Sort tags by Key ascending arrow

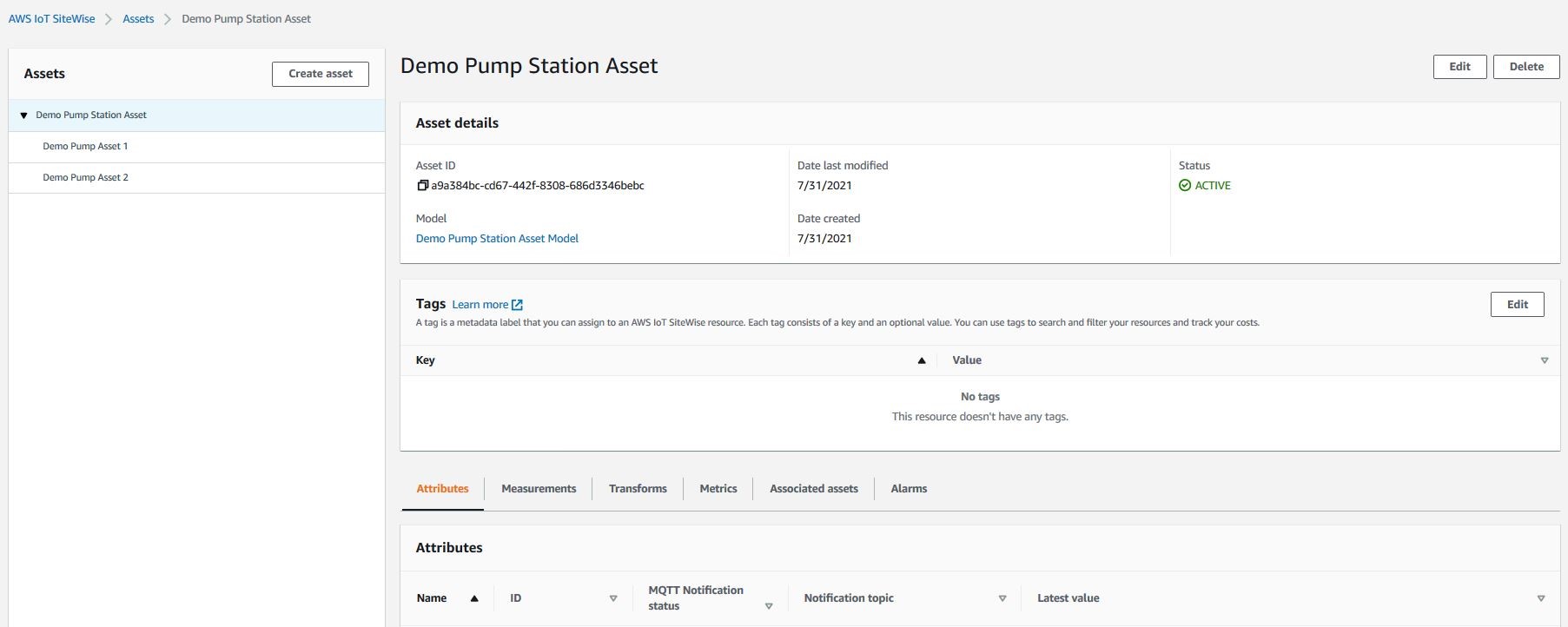(922, 360)
